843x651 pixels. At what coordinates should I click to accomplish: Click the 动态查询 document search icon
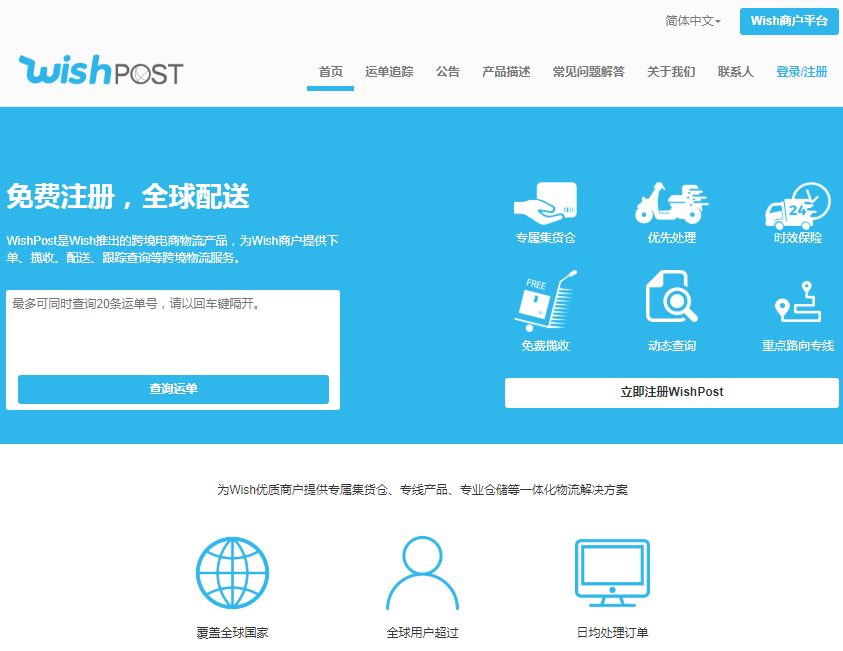pyautogui.click(x=671, y=296)
